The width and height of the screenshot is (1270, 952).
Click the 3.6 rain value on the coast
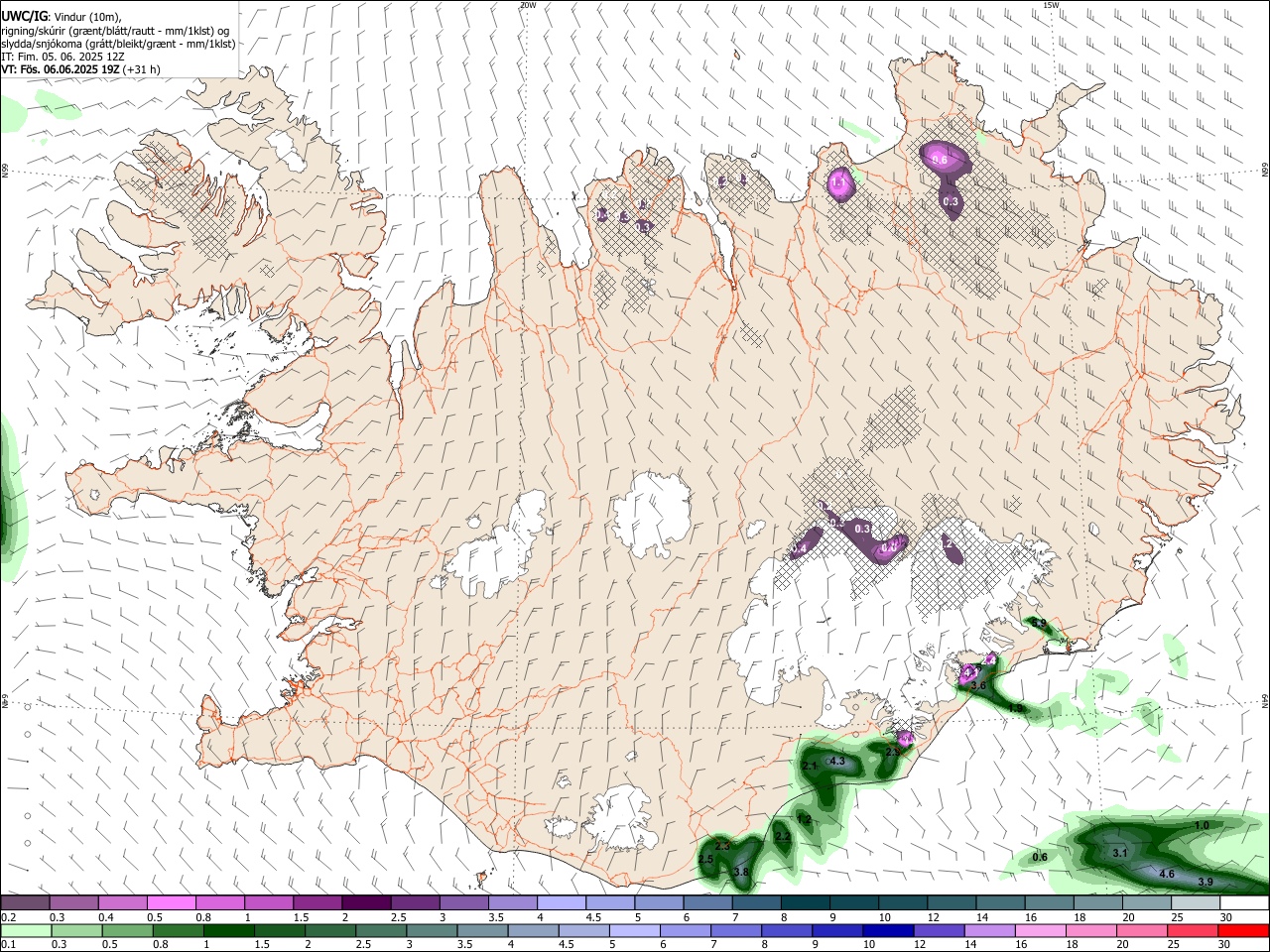(977, 686)
